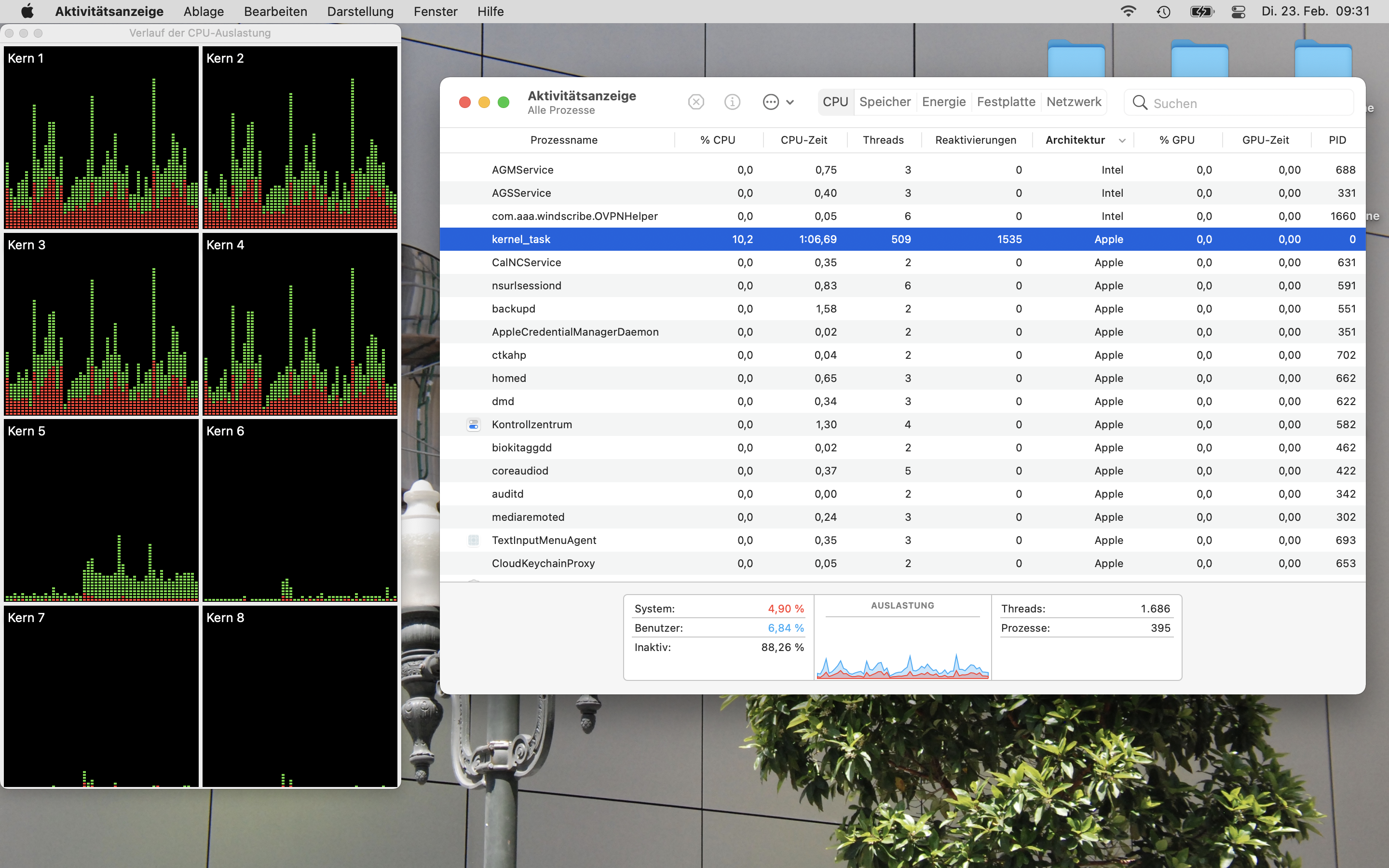Open the Fenster menu
Viewport: 1389px width, 868px height.
435,12
